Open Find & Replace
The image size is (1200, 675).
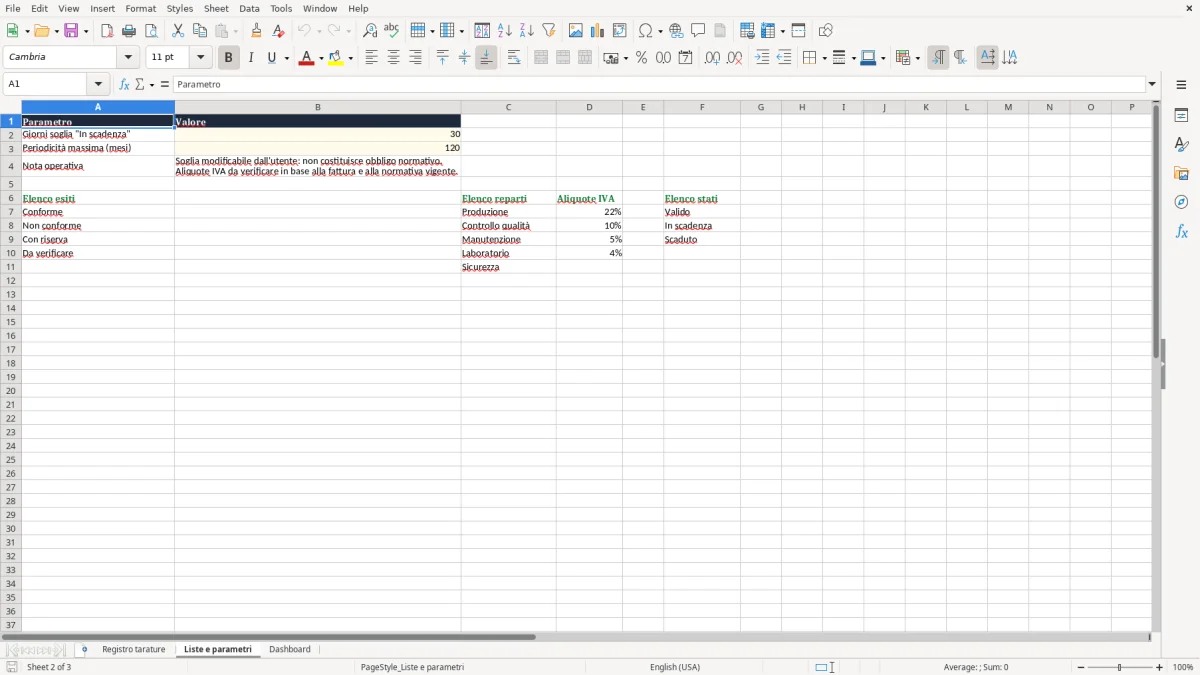coord(370,31)
